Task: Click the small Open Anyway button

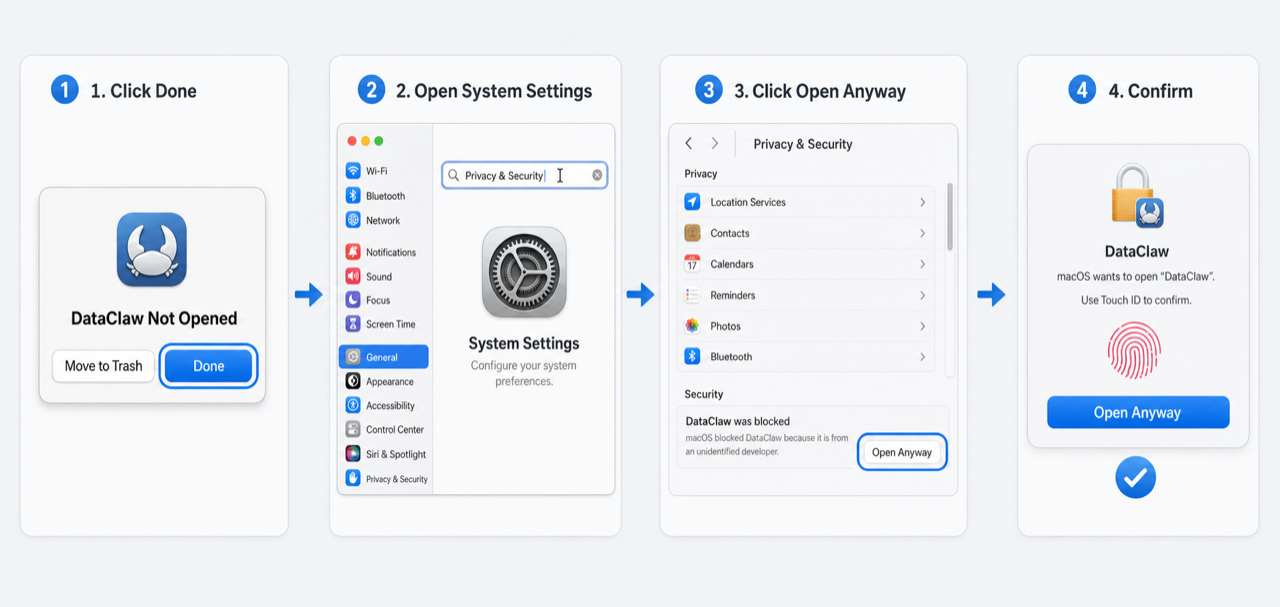Action: tap(902, 452)
